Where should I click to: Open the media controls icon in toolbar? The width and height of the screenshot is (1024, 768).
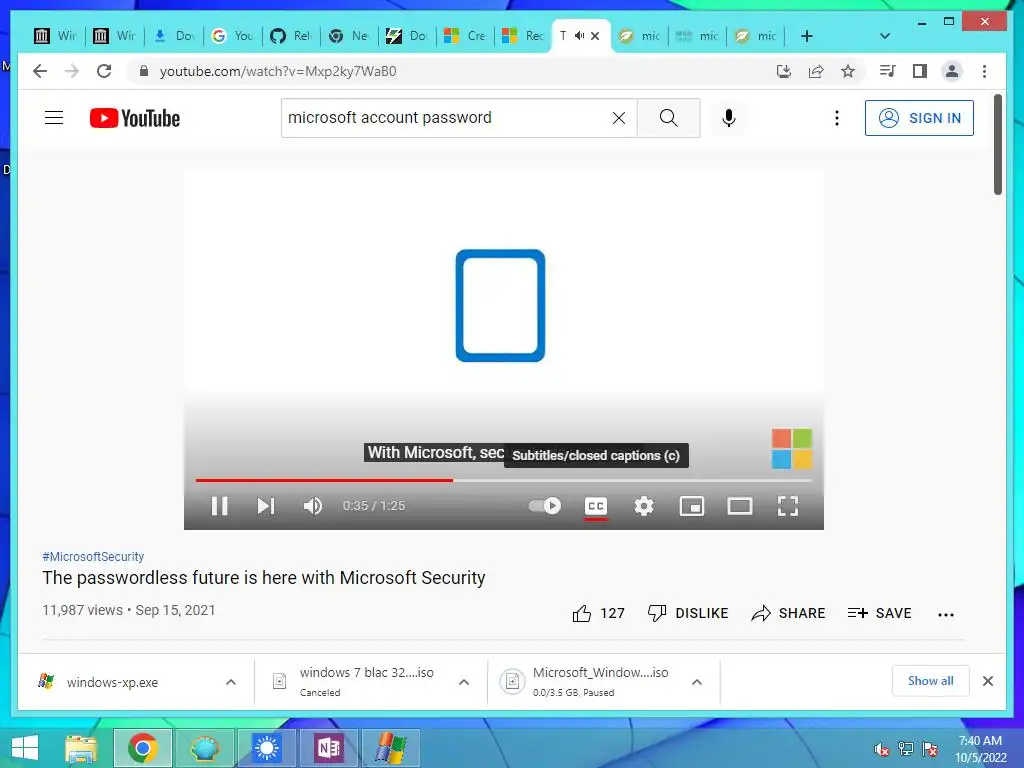888,71
